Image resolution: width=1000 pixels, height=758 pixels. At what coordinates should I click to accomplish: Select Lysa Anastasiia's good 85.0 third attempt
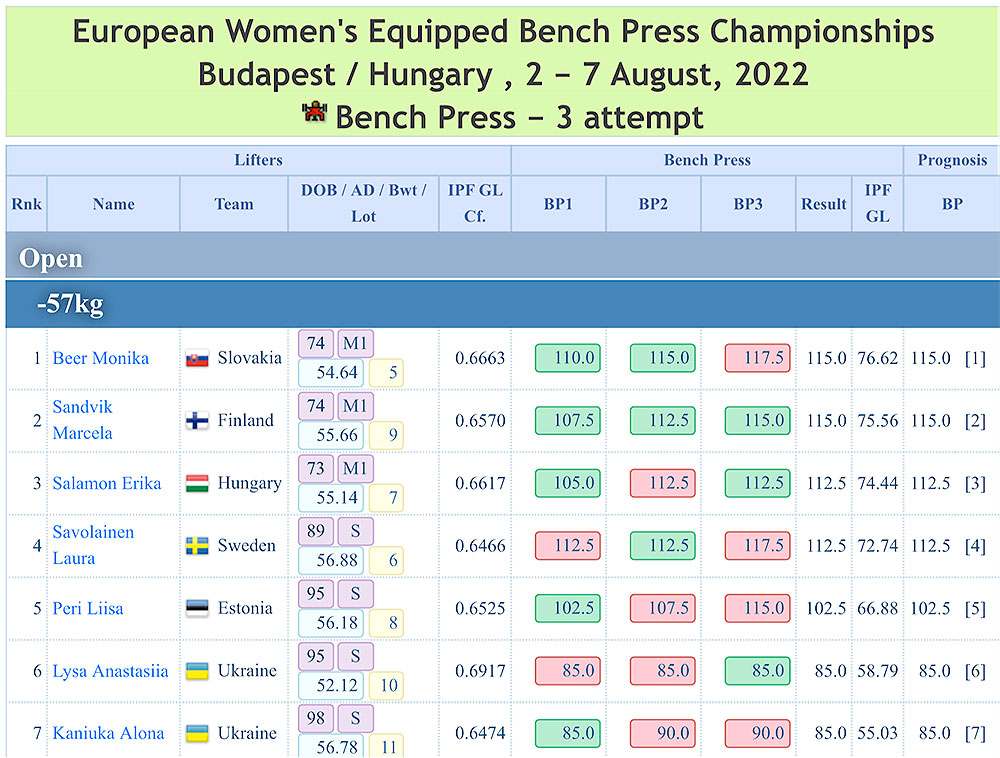[x=757, y=671]
